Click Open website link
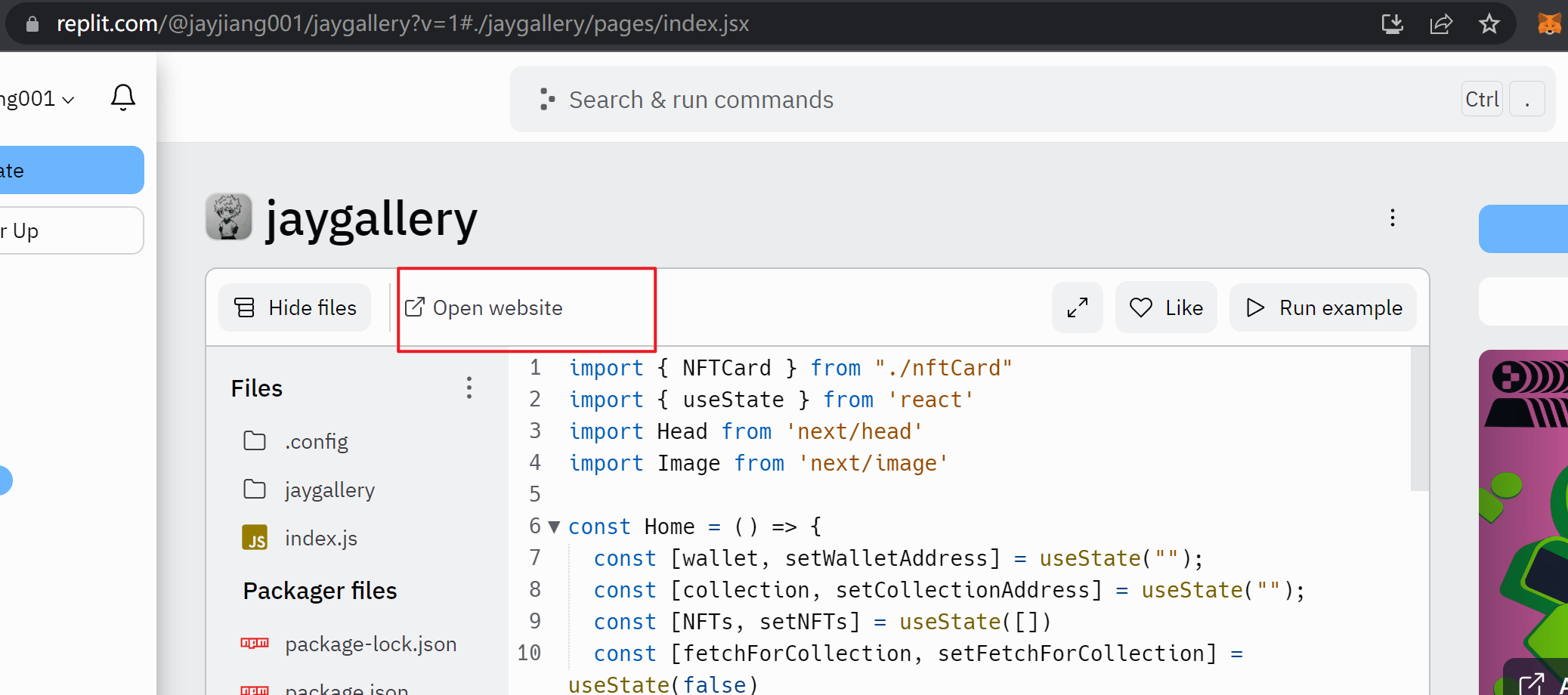The height and width of the screenshot is (695, 1568). click(484, 308)
